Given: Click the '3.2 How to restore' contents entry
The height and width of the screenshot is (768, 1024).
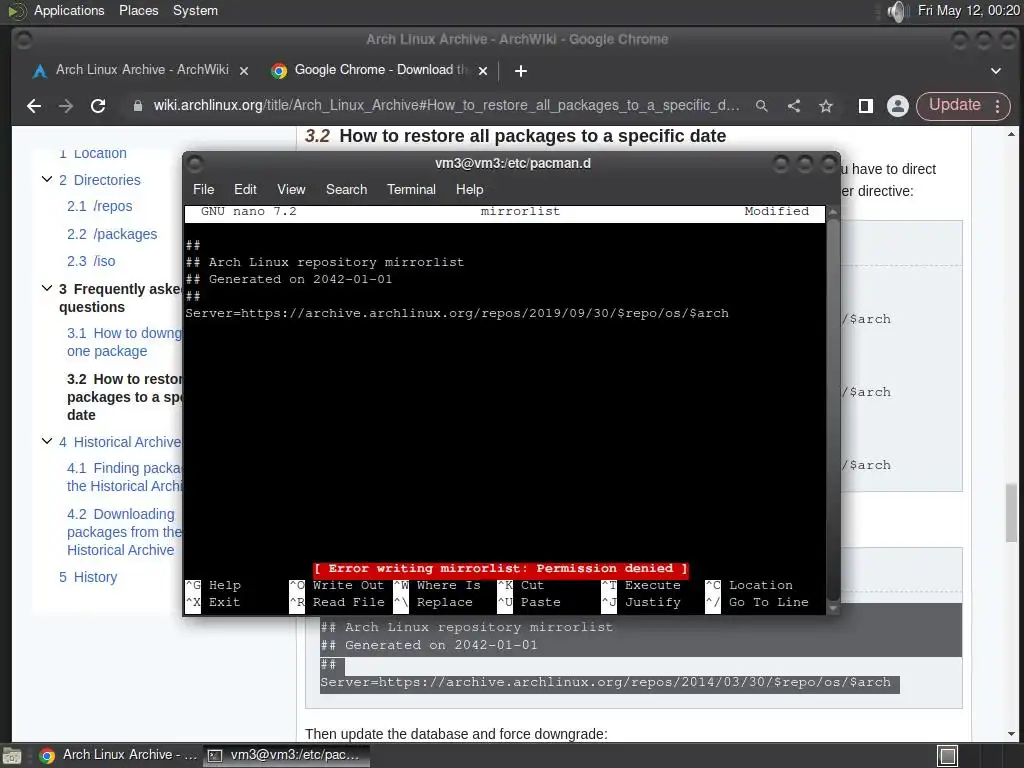Looking at the screenshot, I should [124, 397].
